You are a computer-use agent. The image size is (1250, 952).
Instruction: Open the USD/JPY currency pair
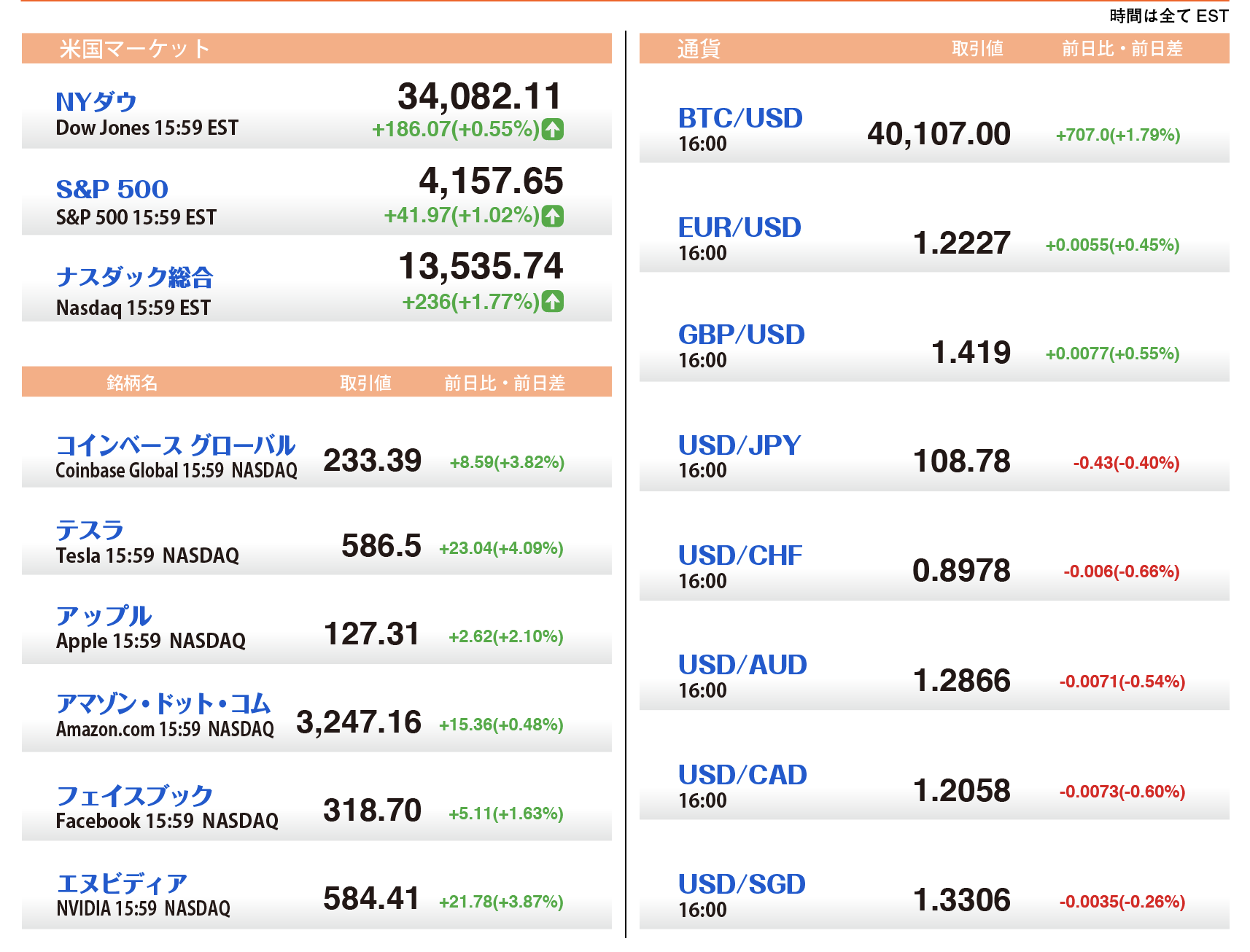point(739,445)
